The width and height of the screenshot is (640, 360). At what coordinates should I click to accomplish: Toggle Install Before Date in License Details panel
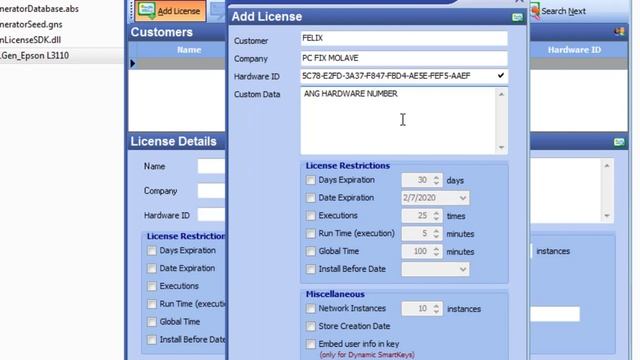tap(152, 340)
